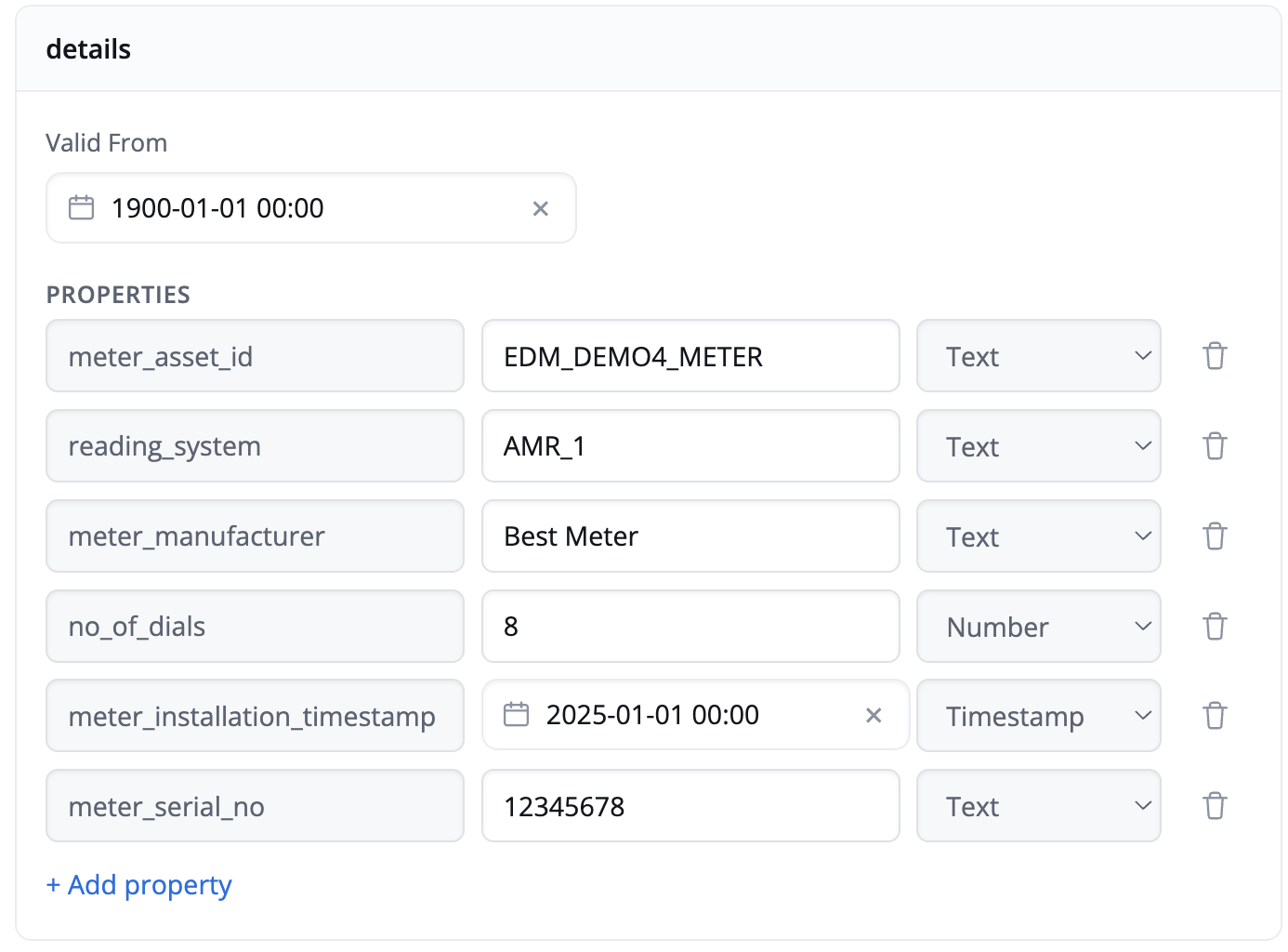The image size is (1288, 952).
Task: Open calendar for Valid From
Action: (x=82, y=207)
